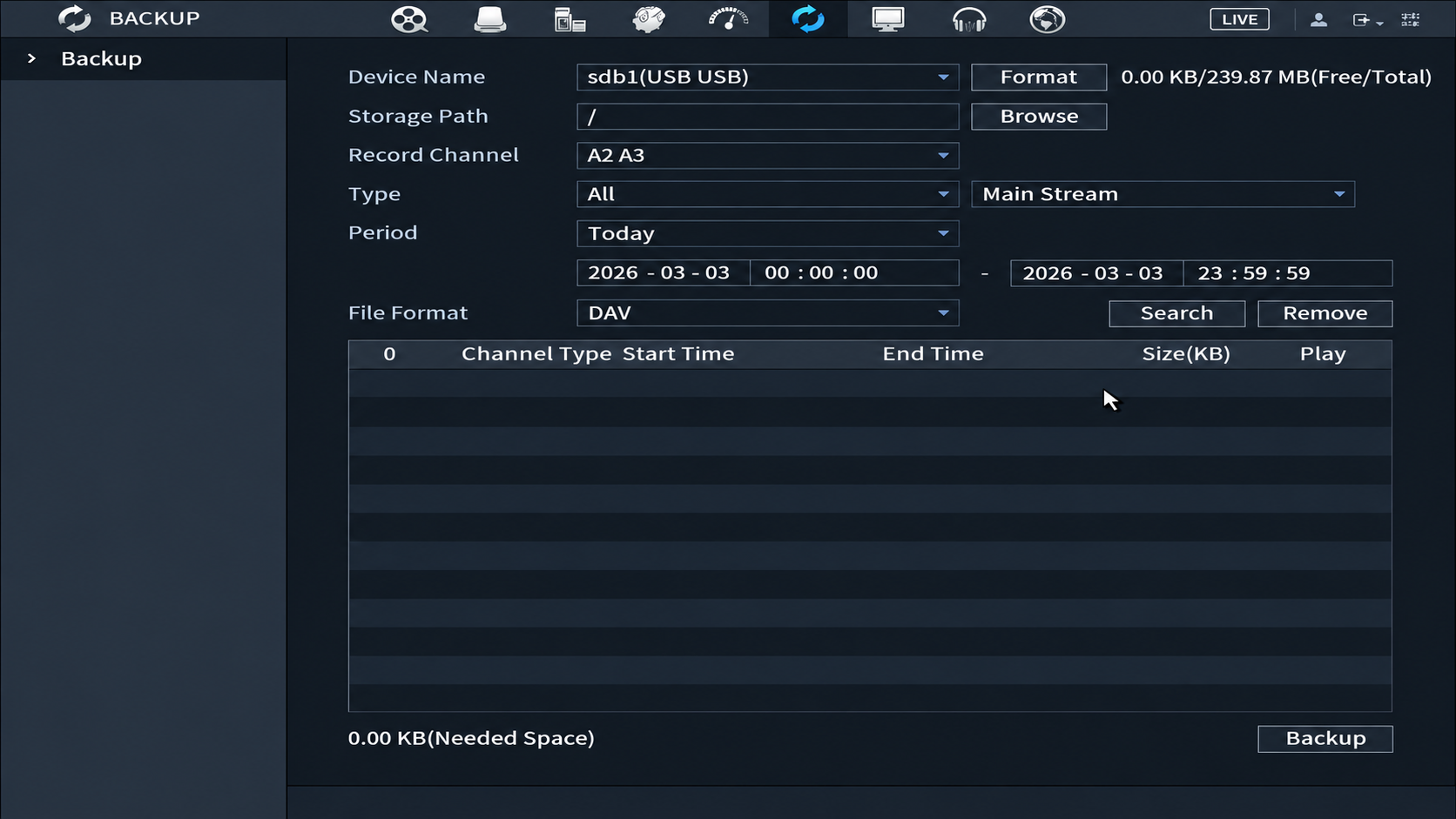Click the user account icon
This screenshot has height=819, width=1456.
(x=1318, y=19)
